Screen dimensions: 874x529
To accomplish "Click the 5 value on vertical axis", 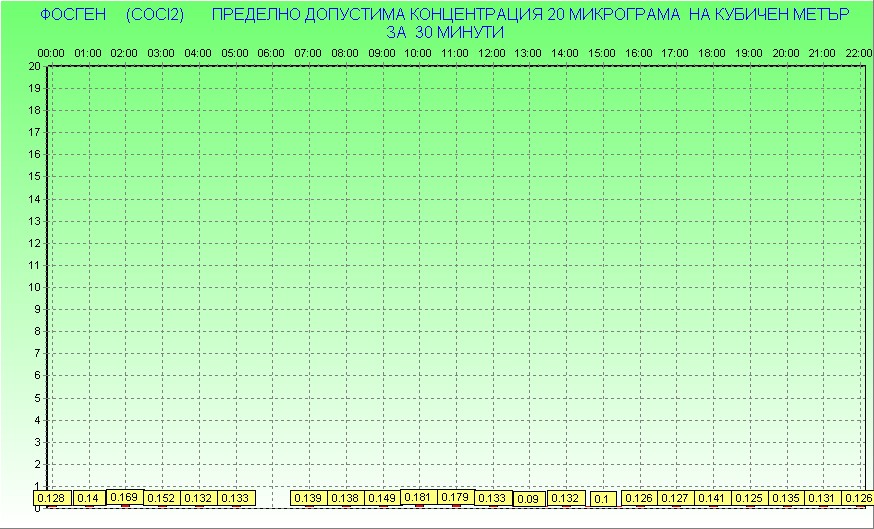I will point(37,398).
